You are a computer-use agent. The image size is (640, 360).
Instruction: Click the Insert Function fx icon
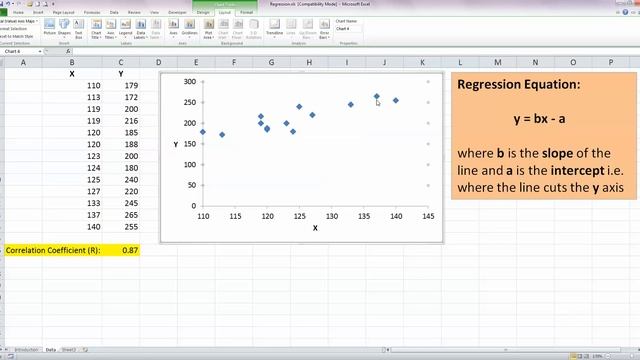click(68, 51)
